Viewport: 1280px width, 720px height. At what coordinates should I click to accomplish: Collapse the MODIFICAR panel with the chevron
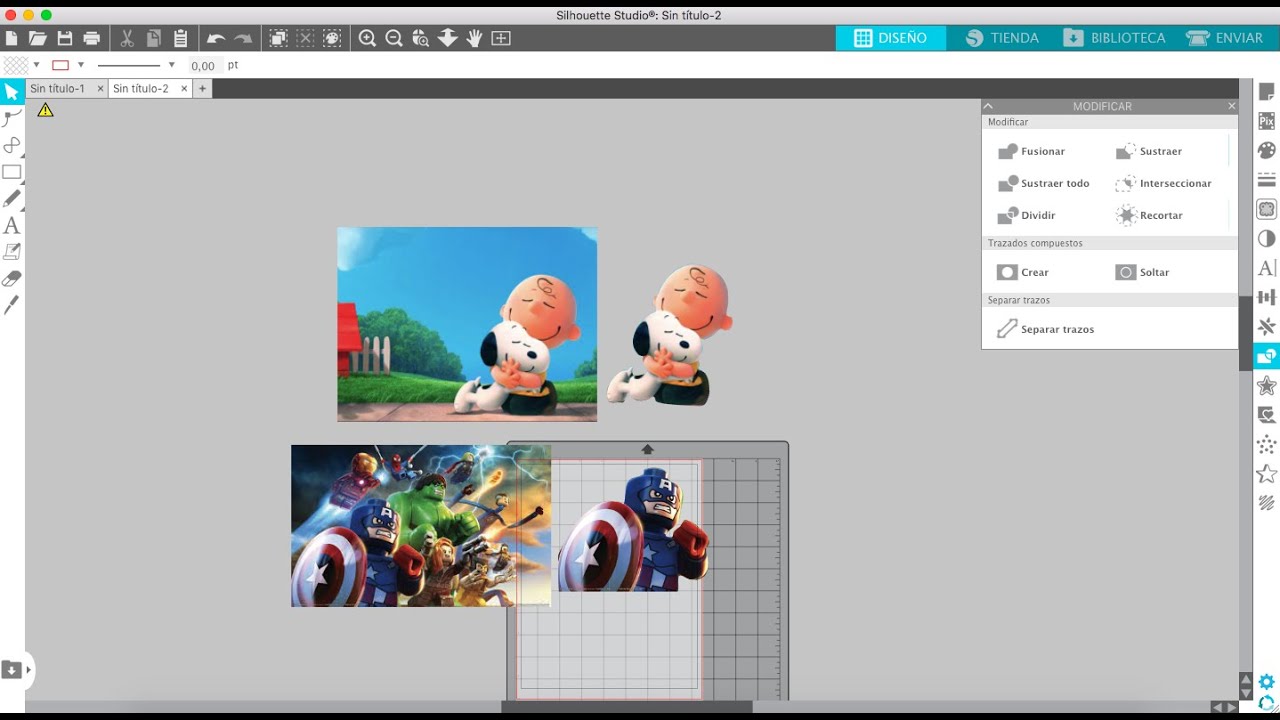tap(988, 106)
